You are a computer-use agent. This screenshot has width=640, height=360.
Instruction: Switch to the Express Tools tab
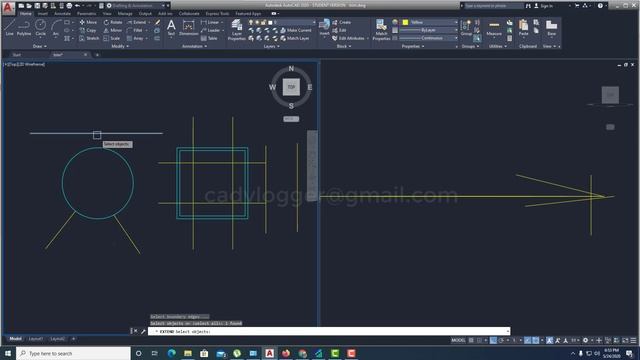[217, 13]
